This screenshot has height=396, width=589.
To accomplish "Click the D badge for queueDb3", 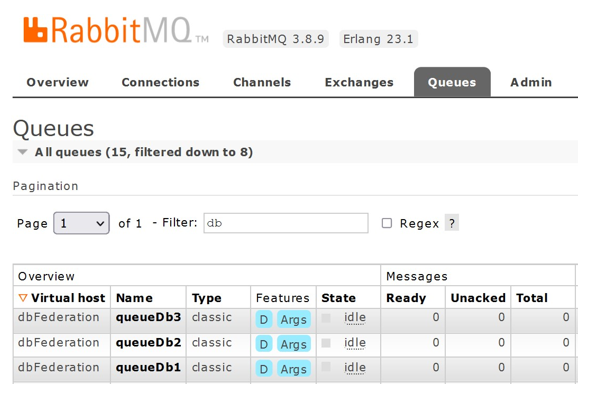I will [x=264, y=319].
